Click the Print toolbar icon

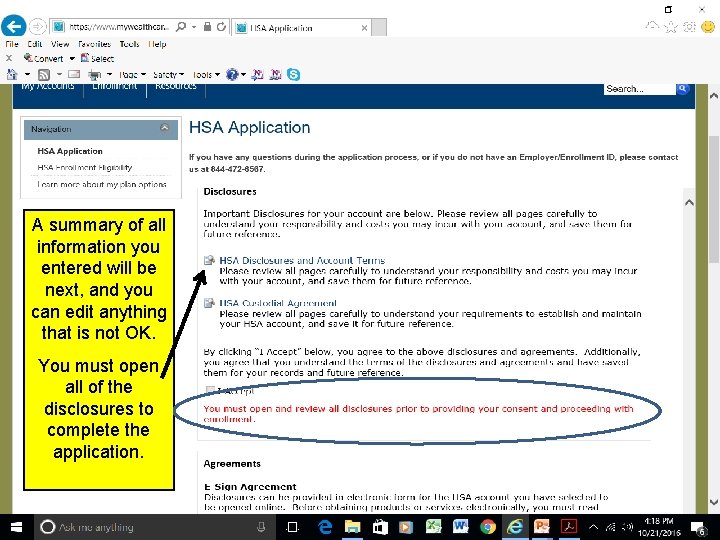point(95,74)
